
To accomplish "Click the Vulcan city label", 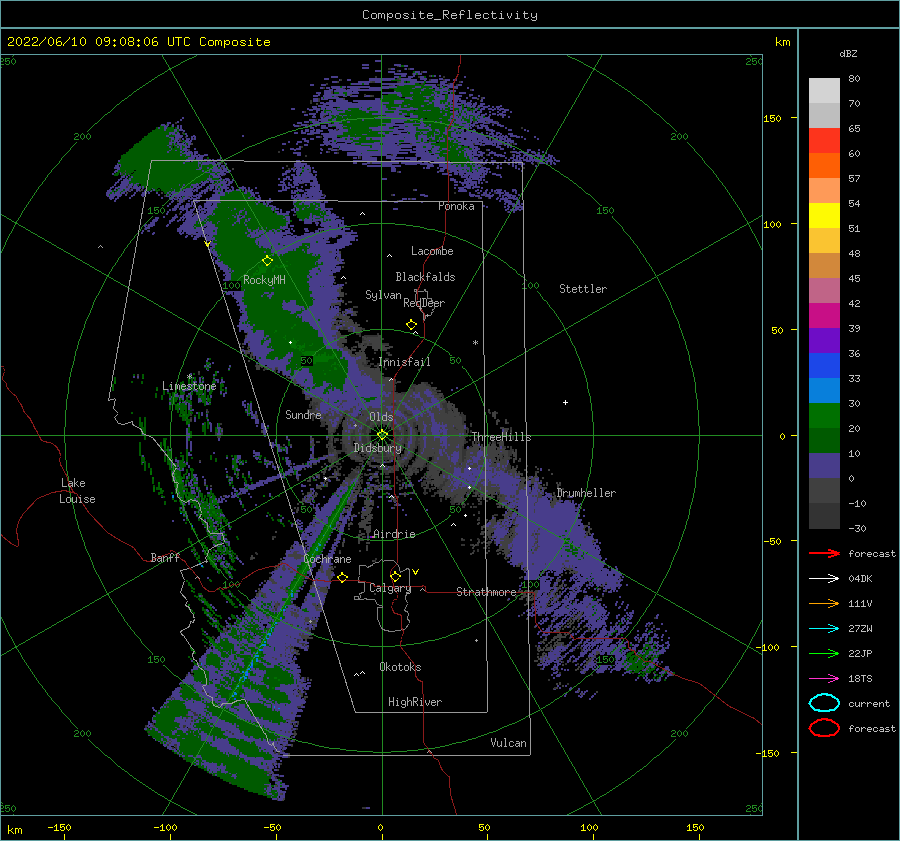I will click(x=509, y=743).
